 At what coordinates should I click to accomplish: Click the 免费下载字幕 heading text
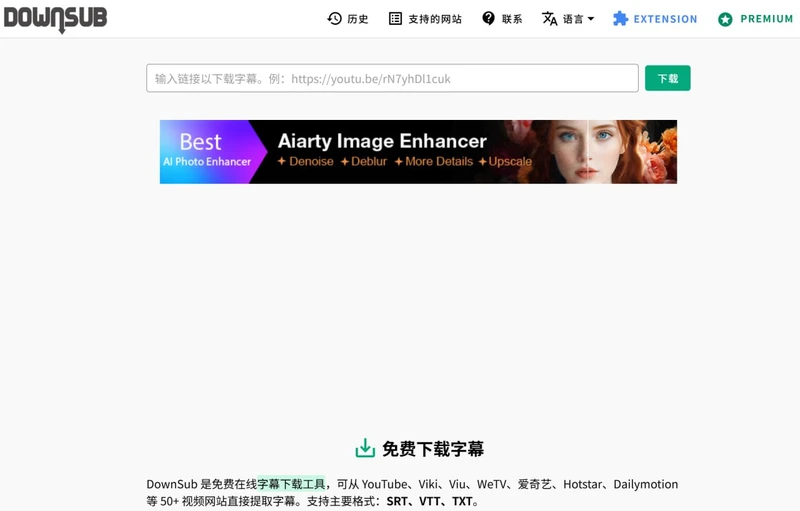[x=433, y=449]
